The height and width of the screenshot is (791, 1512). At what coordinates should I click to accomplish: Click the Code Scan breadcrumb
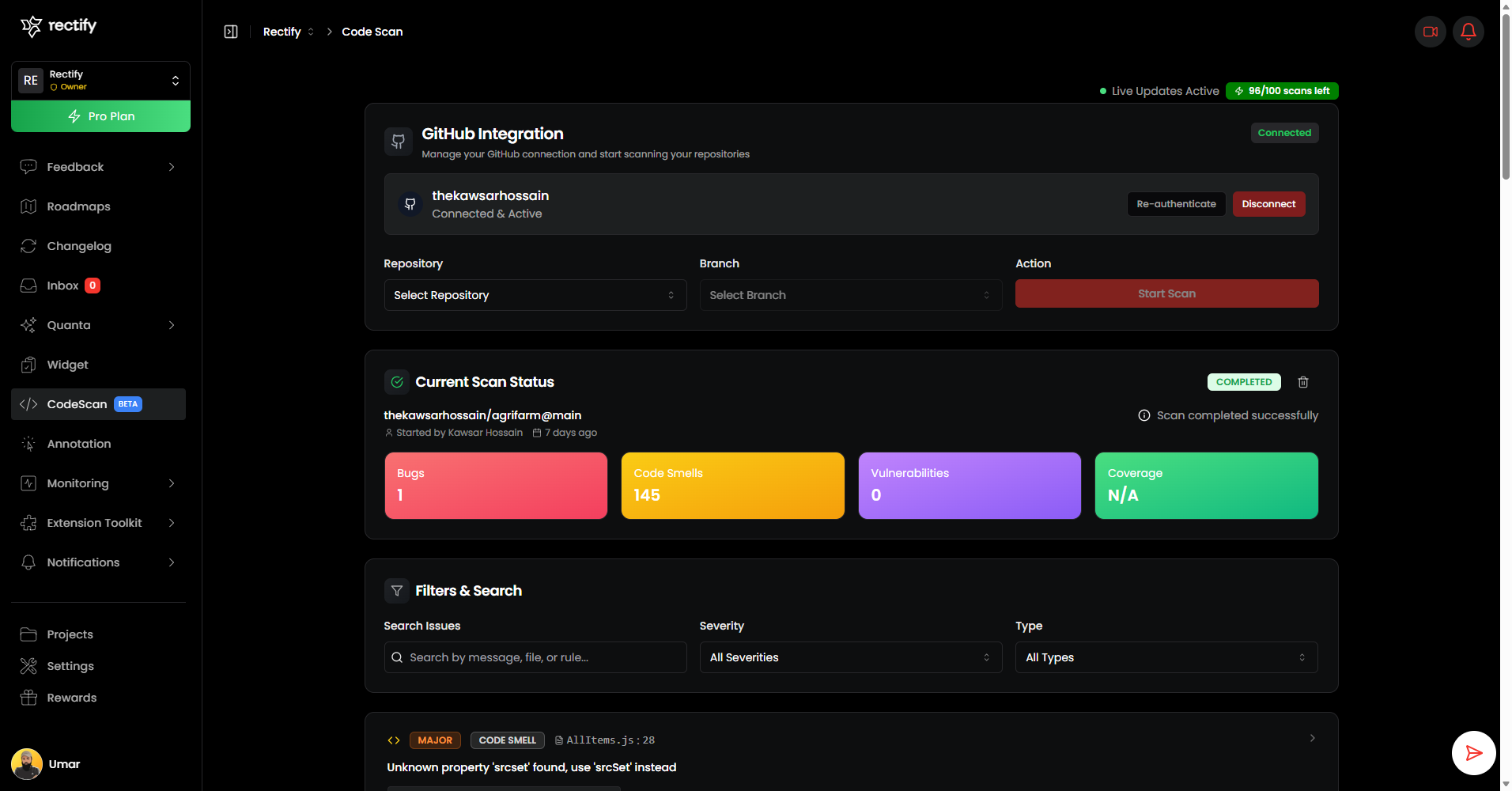pyautogui.click(x=372, y=32)
